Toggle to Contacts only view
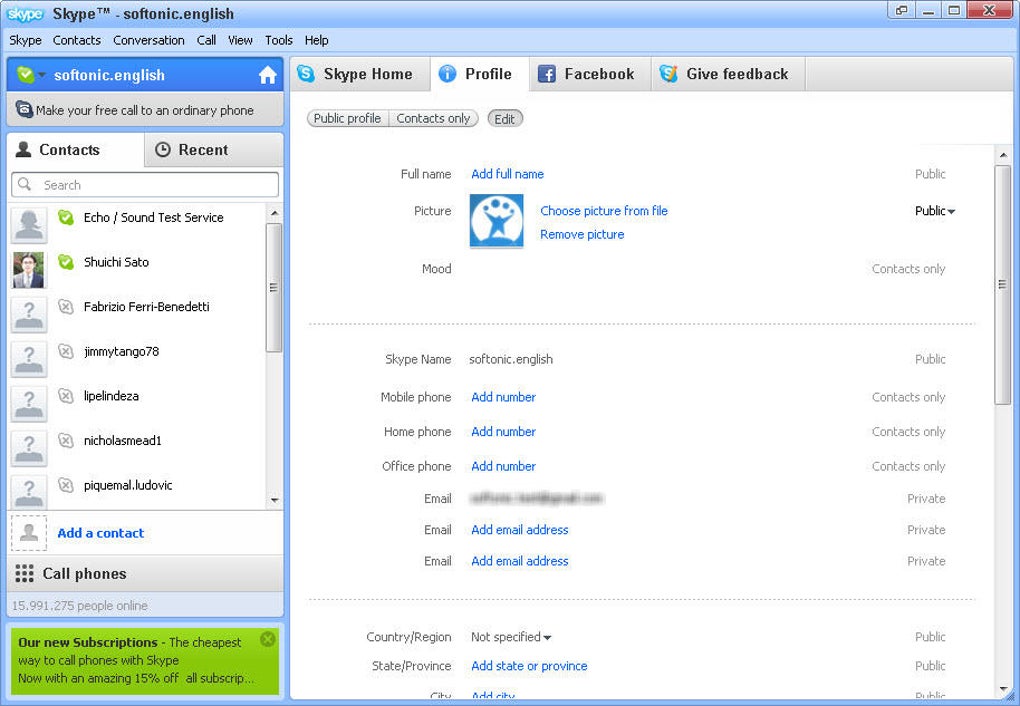 433,118
